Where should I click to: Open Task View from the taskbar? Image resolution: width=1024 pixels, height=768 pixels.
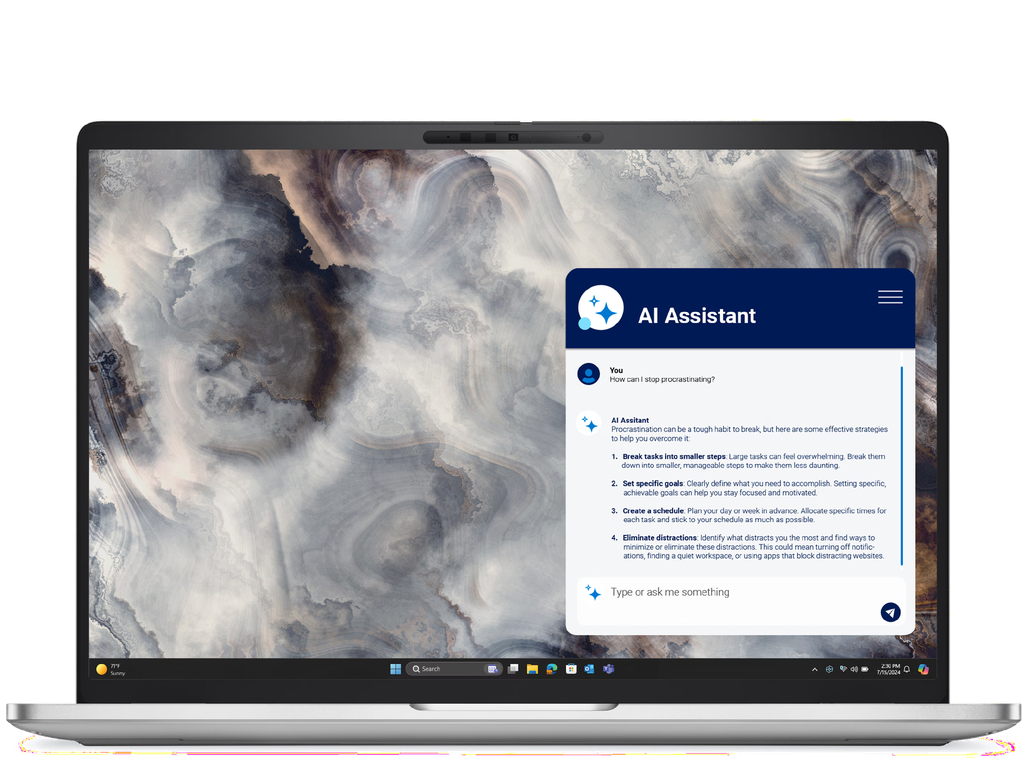coord(513,669)
